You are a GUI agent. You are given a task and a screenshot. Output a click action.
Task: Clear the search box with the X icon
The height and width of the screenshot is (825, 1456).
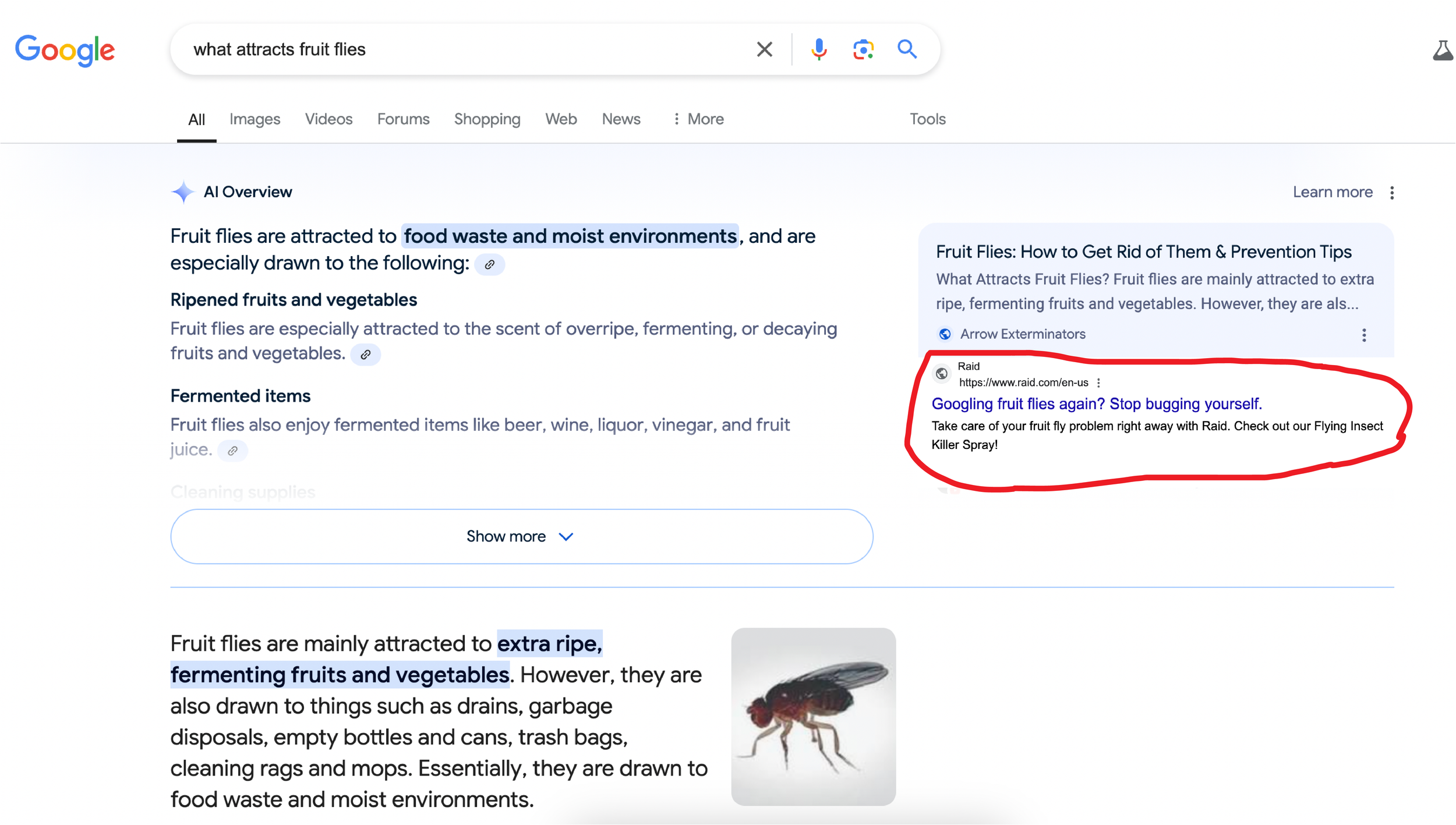(764, 49)
